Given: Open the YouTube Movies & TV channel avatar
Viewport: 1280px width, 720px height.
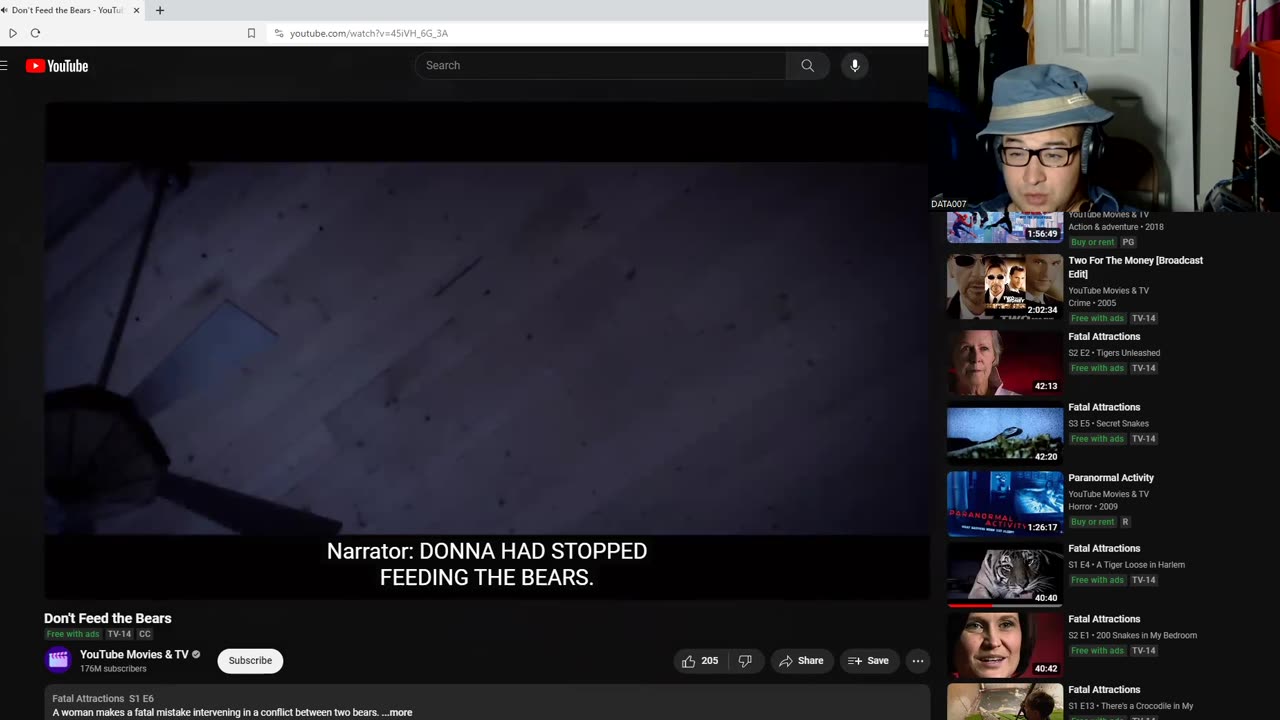Looking at the screenshot, I should coord(58,660).
